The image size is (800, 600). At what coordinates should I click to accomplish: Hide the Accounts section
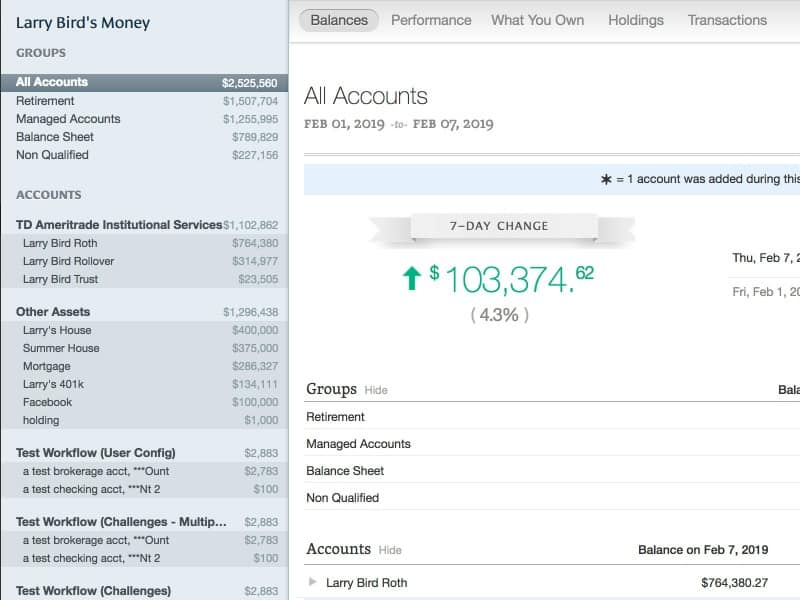click(389, 550)
